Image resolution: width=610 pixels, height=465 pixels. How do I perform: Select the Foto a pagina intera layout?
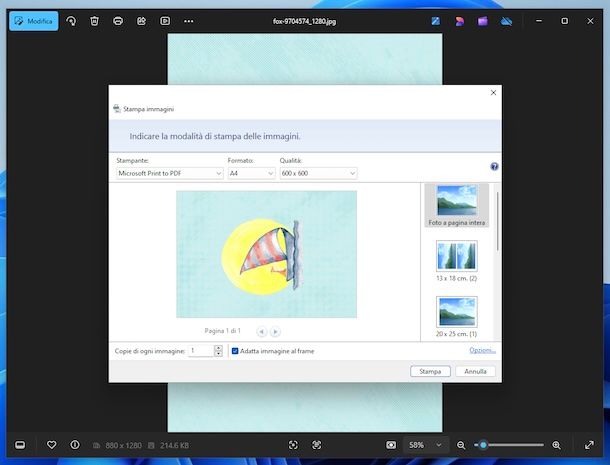pyautogui.click(x=456, y=205)
